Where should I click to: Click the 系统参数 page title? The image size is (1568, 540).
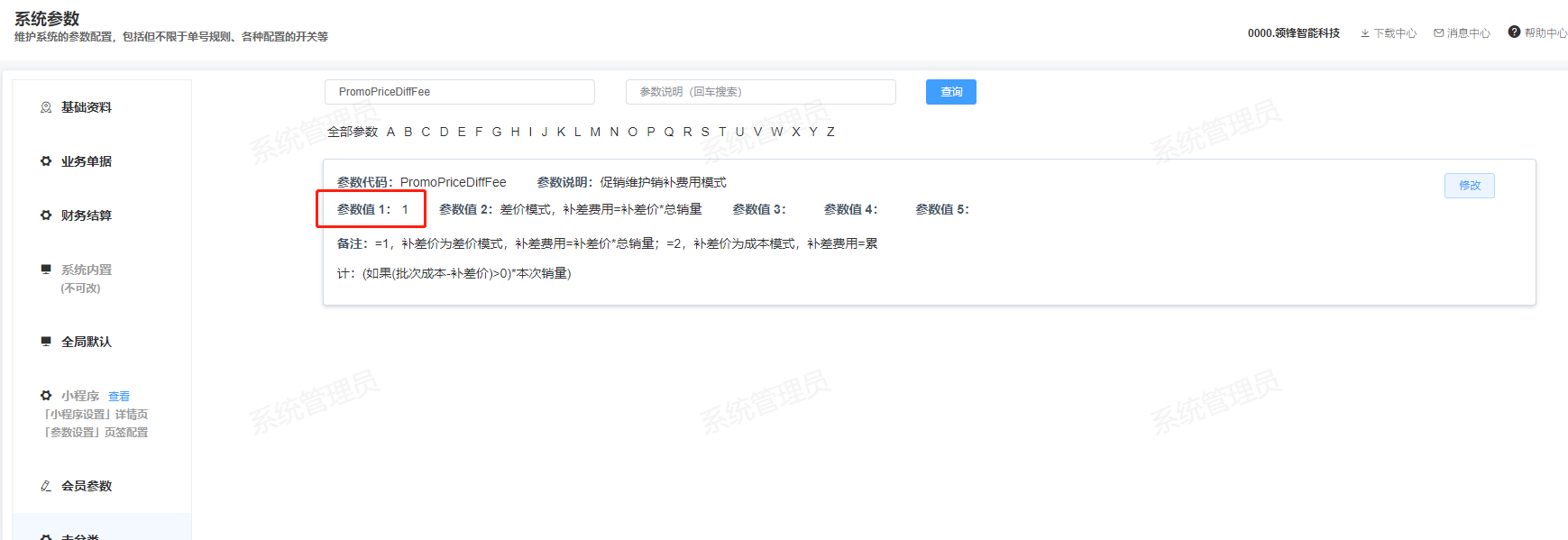pyautogui.click(x=47, y=19)
